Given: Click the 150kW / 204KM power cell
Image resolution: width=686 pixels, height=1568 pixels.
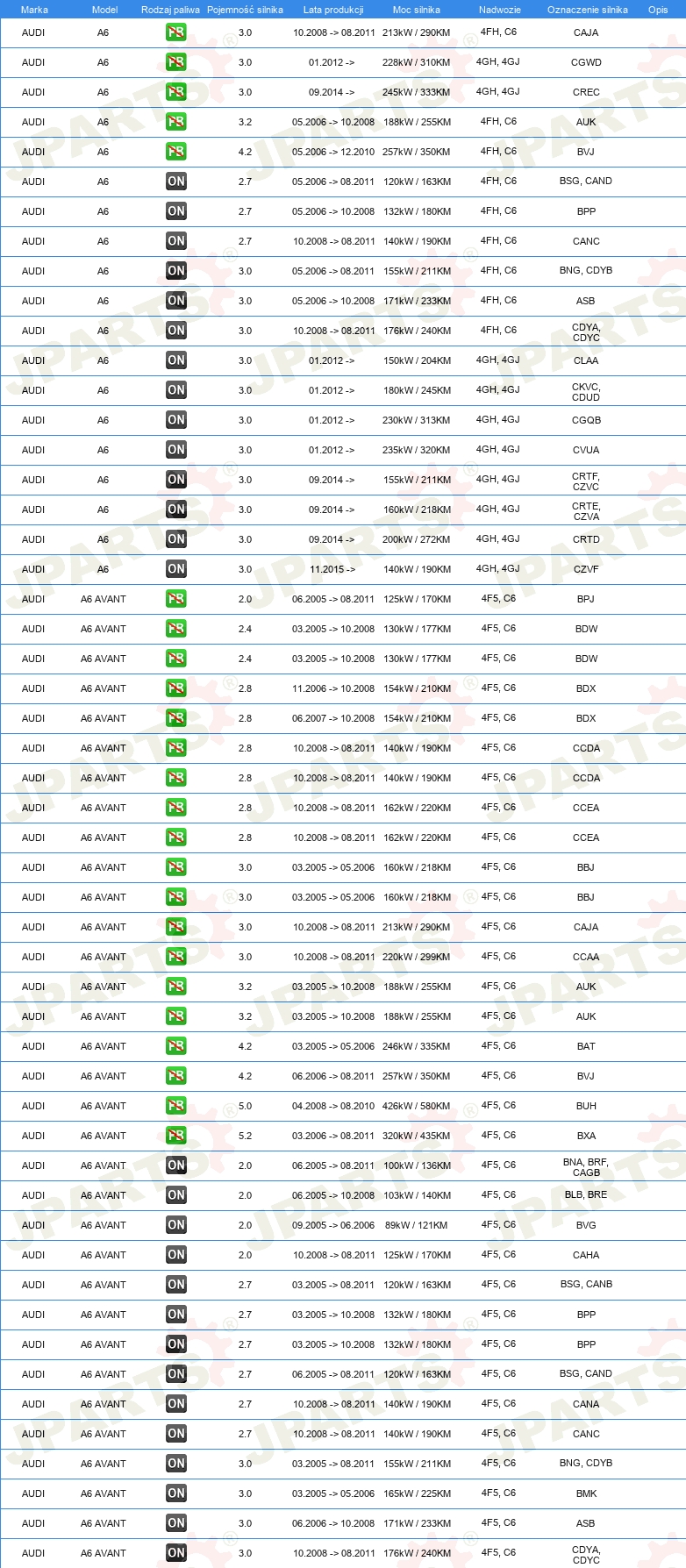Looking at the screenshot, I should click(x=417, y=360).
